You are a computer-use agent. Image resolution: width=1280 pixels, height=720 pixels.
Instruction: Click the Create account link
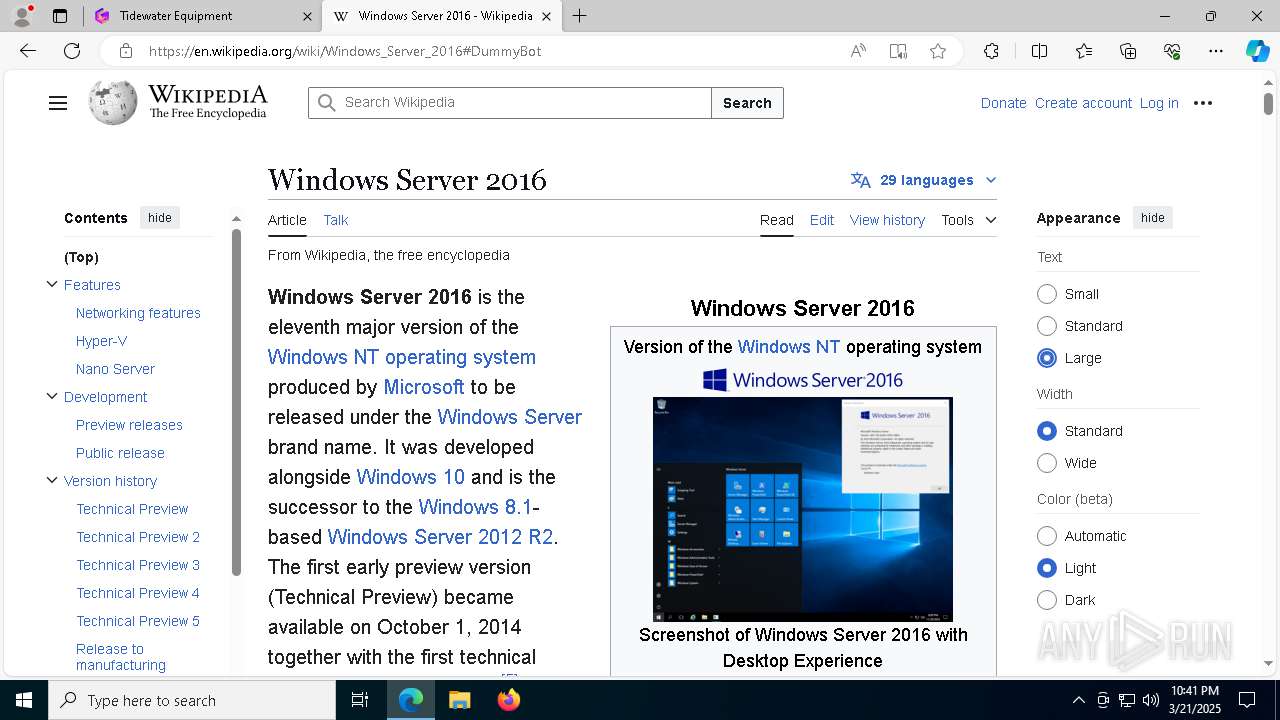tap(1083, 103)
